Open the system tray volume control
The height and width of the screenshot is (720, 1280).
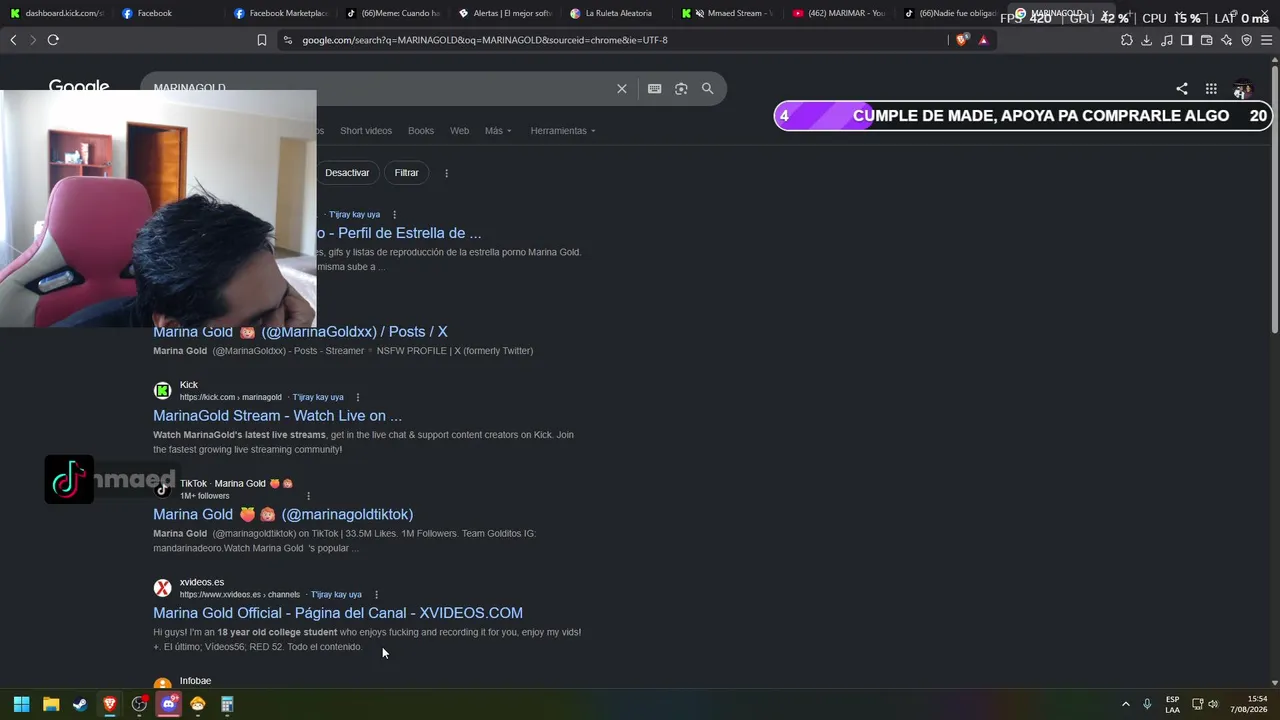click(1214, 705)
